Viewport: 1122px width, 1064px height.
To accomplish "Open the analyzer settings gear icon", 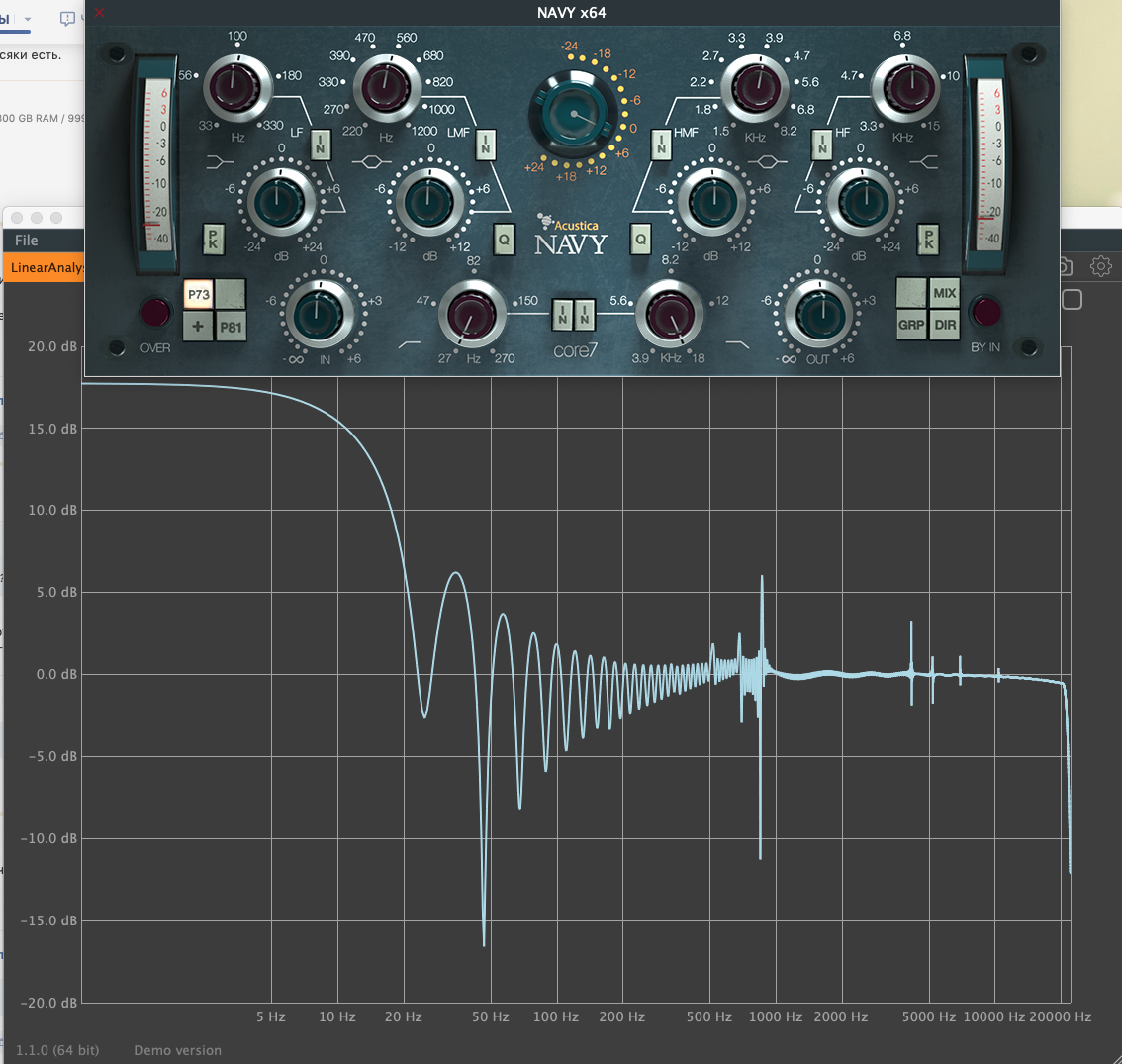I will 1100,266.
